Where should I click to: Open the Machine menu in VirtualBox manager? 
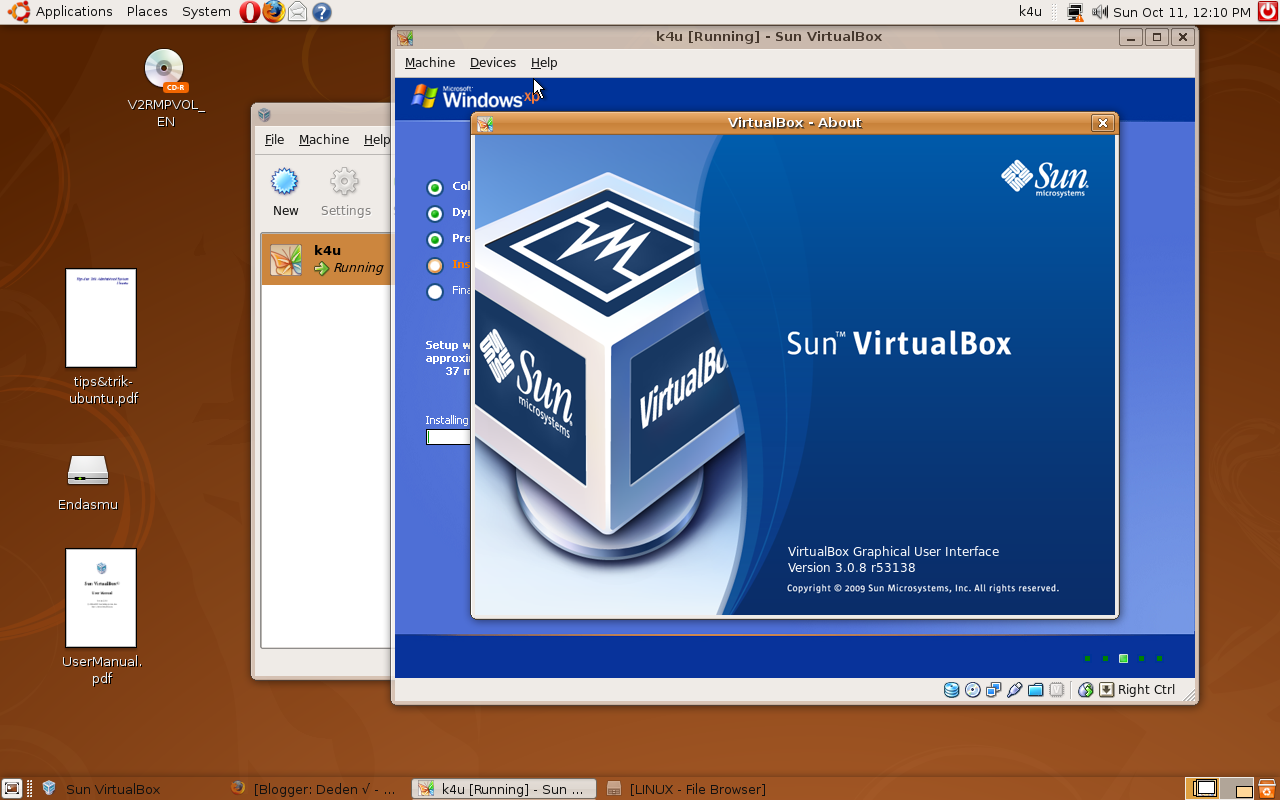324,140
